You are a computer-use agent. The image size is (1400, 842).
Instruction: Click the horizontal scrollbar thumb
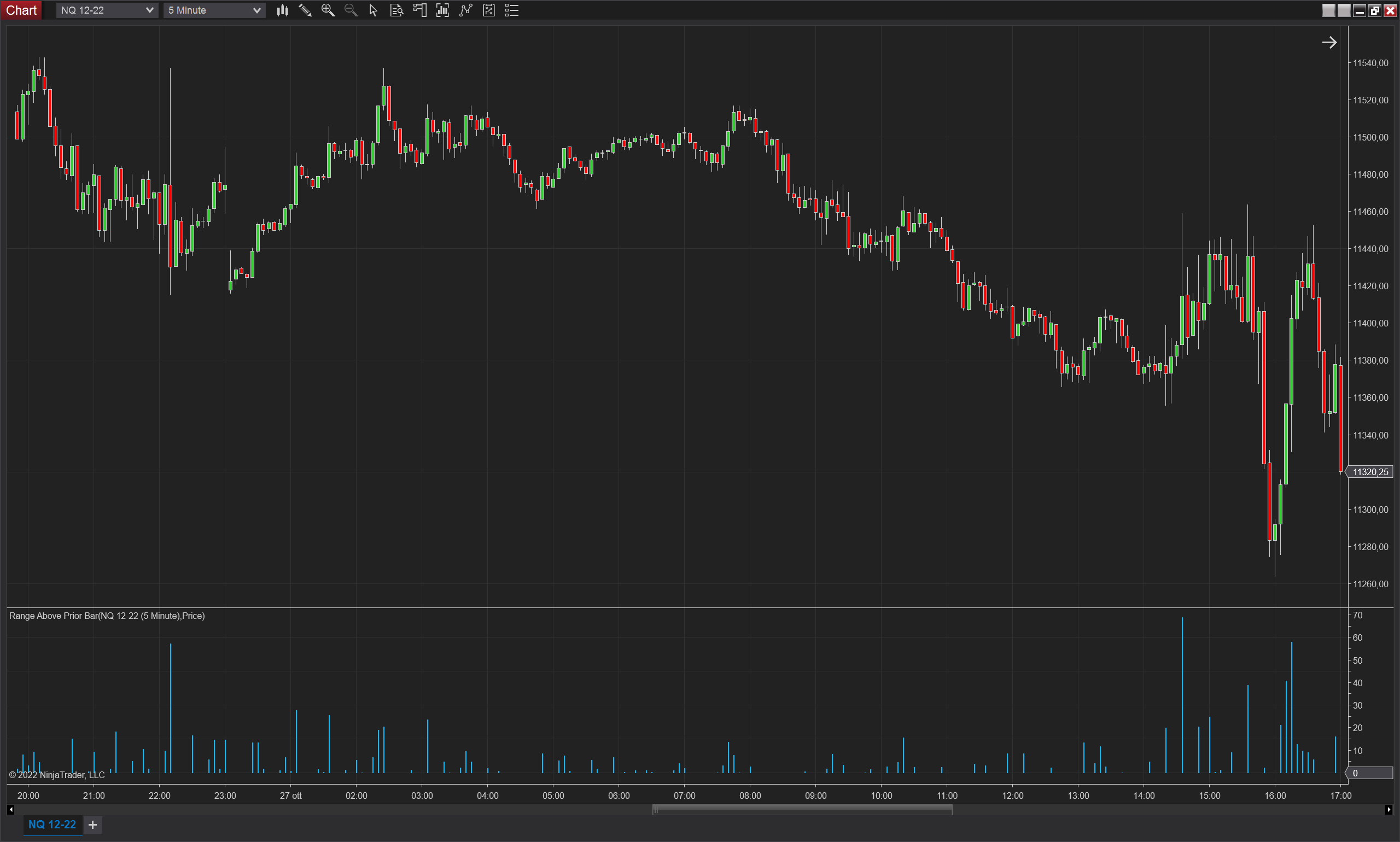802,810
